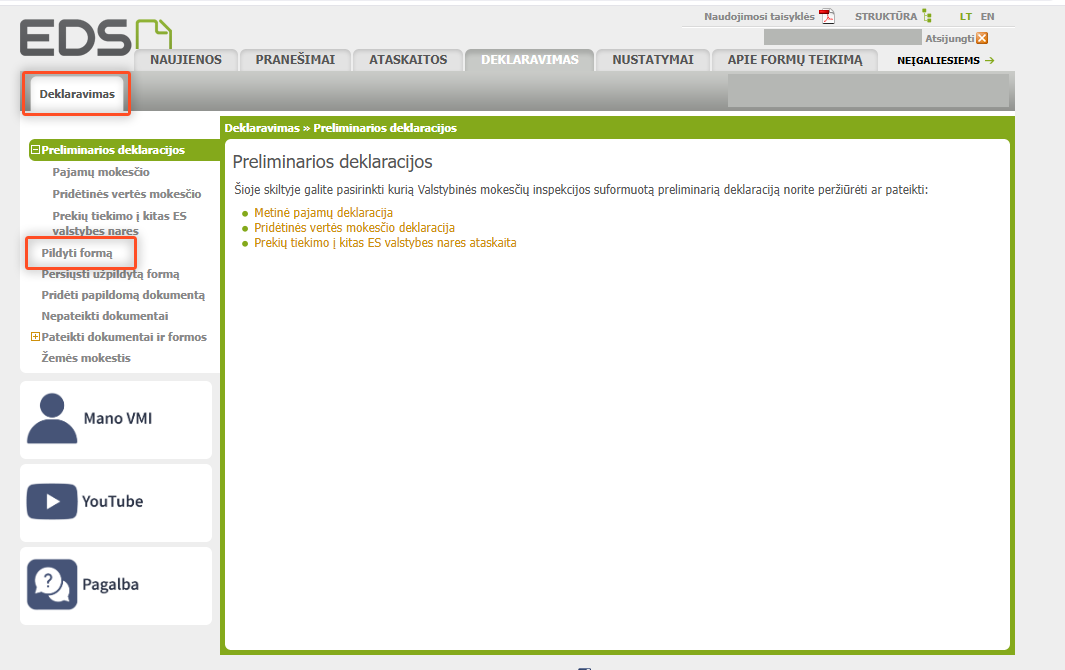Open the YouTube play icon
1065x670 pixels.
(x=52, y=501)
